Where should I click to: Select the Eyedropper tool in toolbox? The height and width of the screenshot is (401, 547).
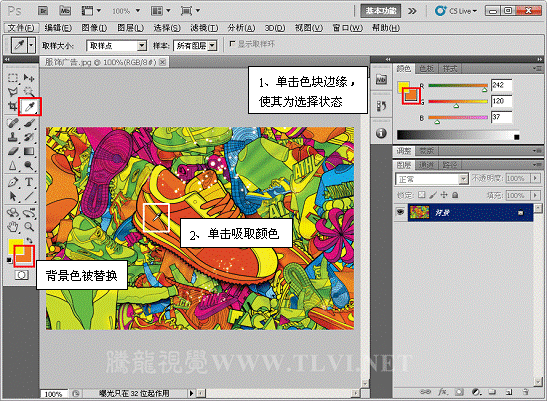(x=30, y=106)
